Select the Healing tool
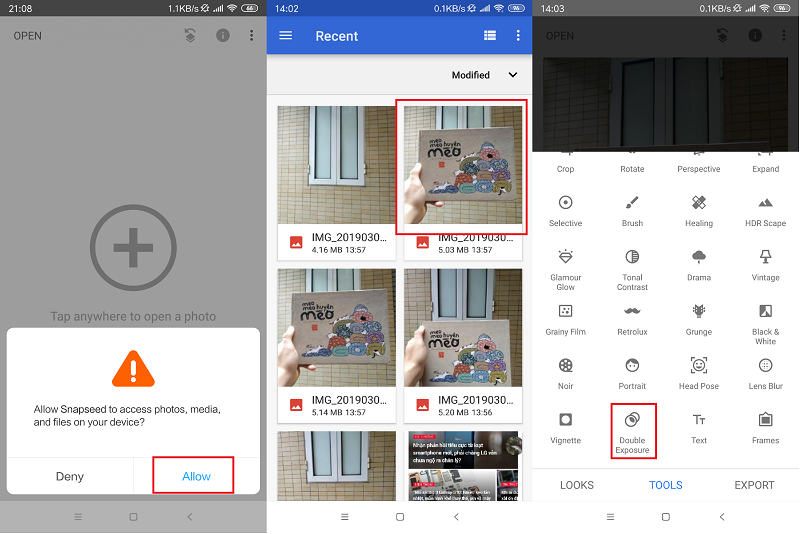 click(x=698, y=211)
